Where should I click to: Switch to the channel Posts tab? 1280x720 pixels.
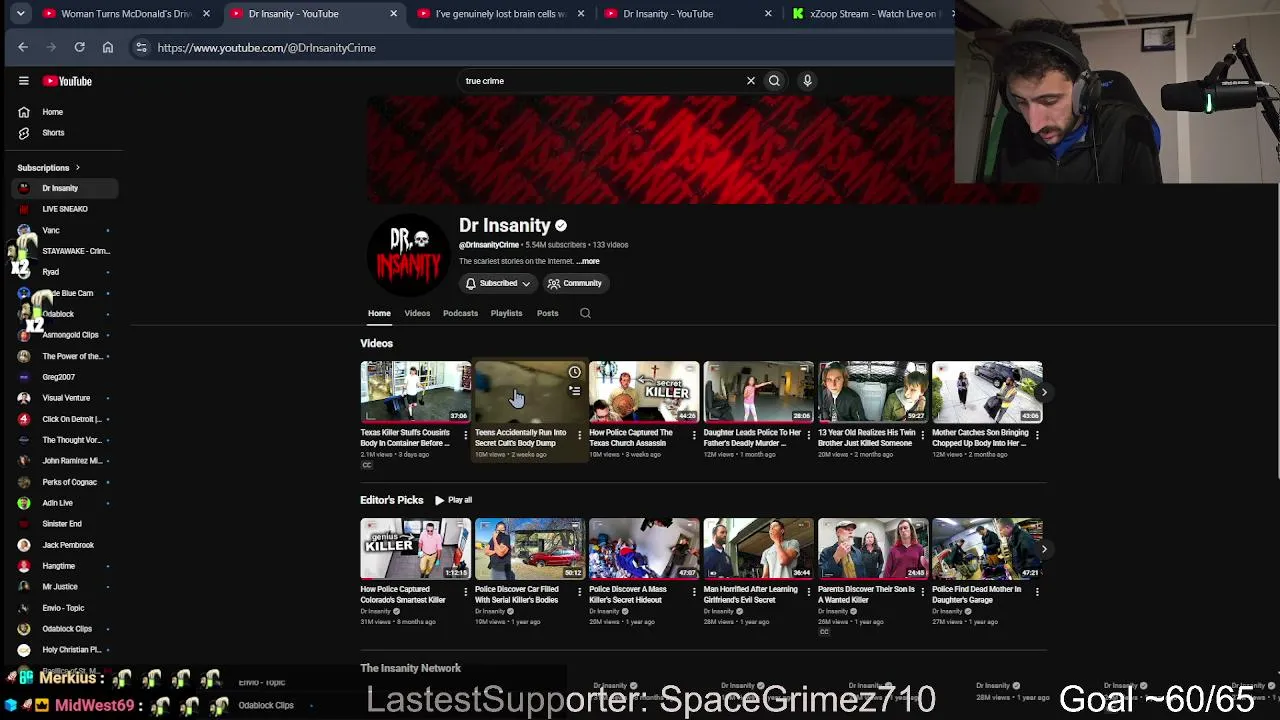547,313
